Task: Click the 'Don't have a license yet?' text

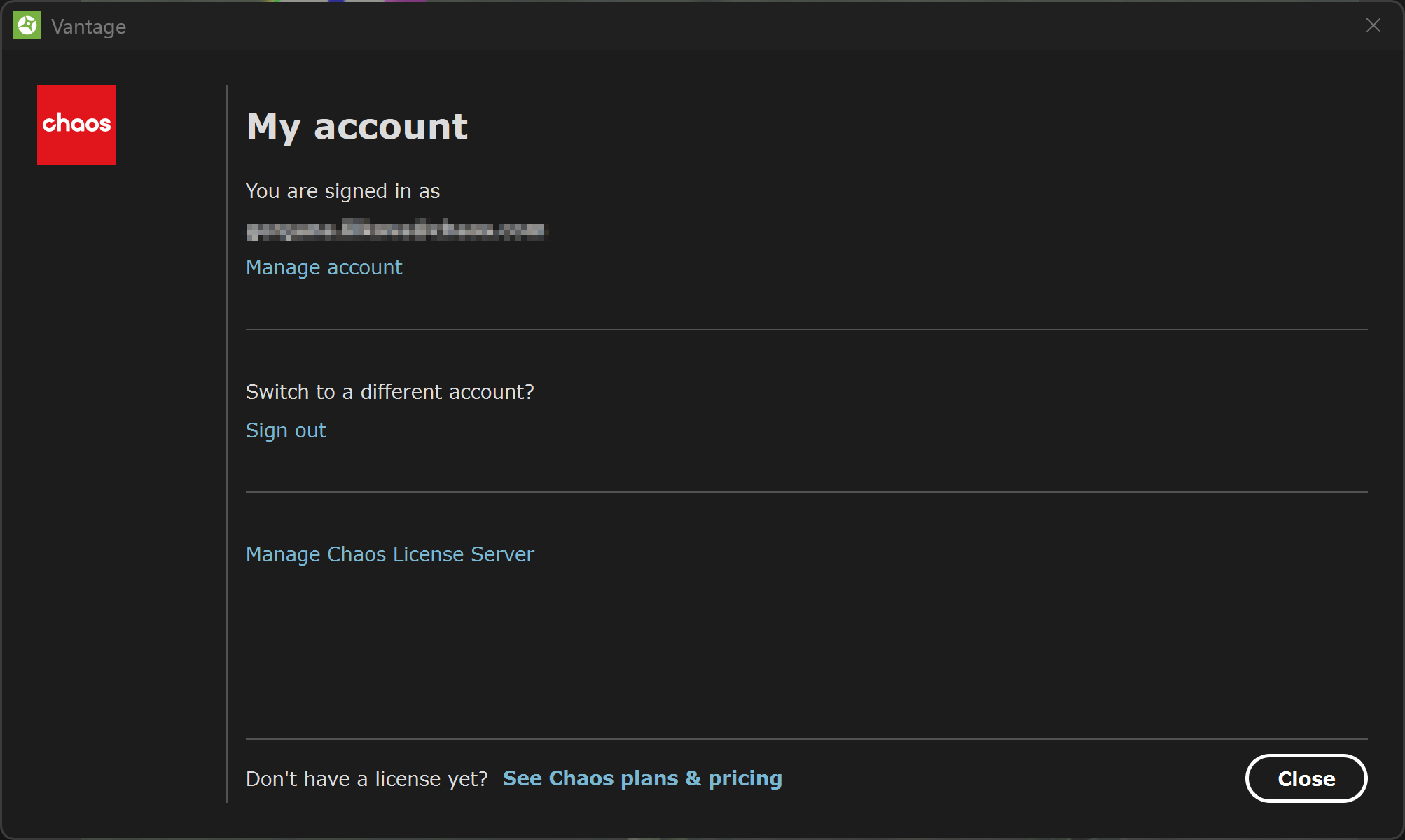Action: (x=367, y=779)
